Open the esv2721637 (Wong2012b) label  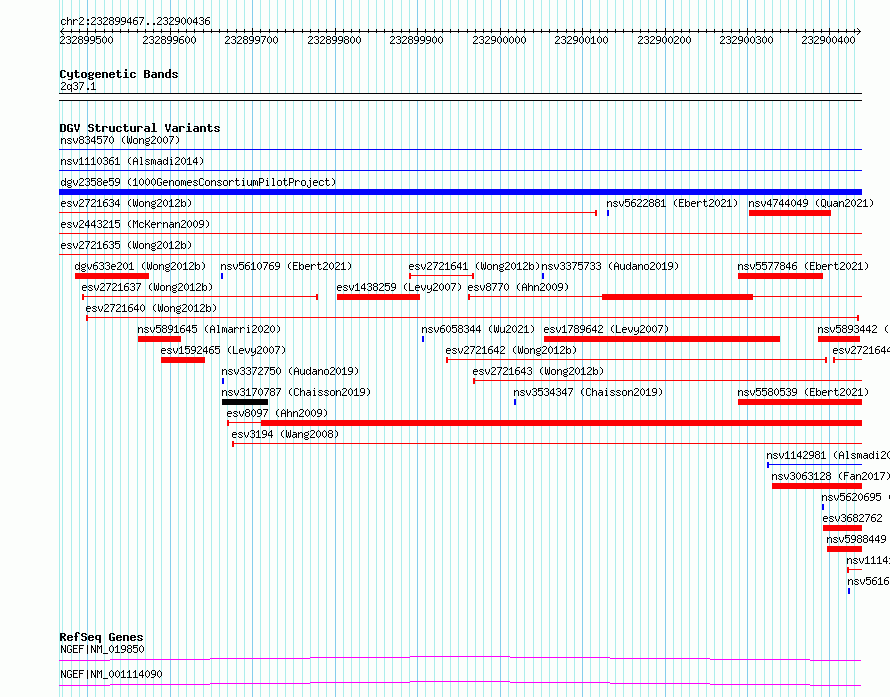[x=147, y=287]
